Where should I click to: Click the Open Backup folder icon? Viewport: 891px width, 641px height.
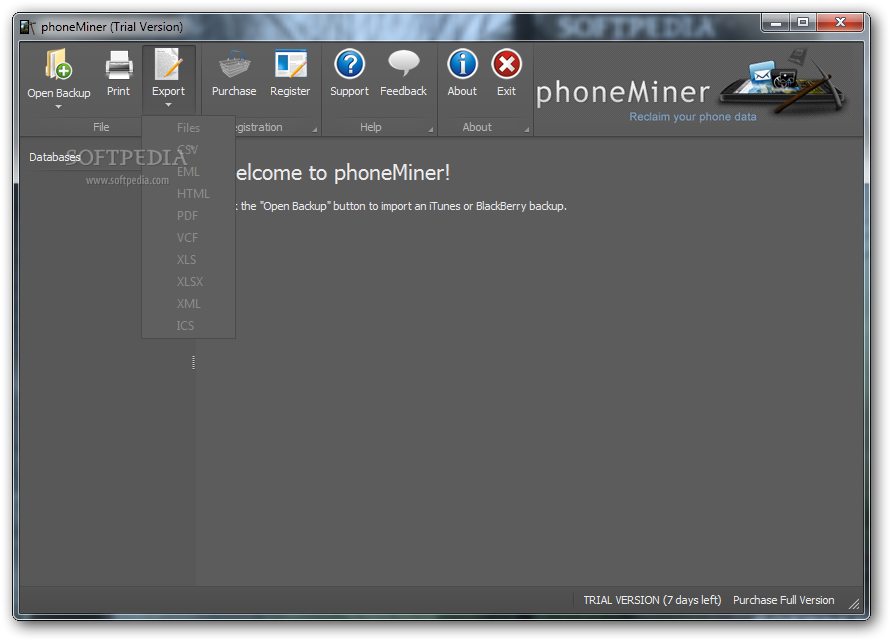58,64
